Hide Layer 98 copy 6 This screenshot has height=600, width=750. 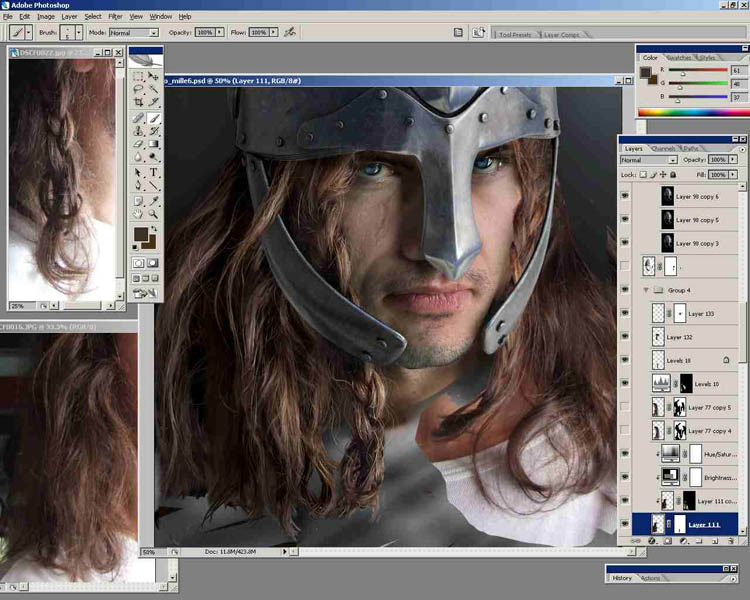pyautogui.click(x=625, y=197)
